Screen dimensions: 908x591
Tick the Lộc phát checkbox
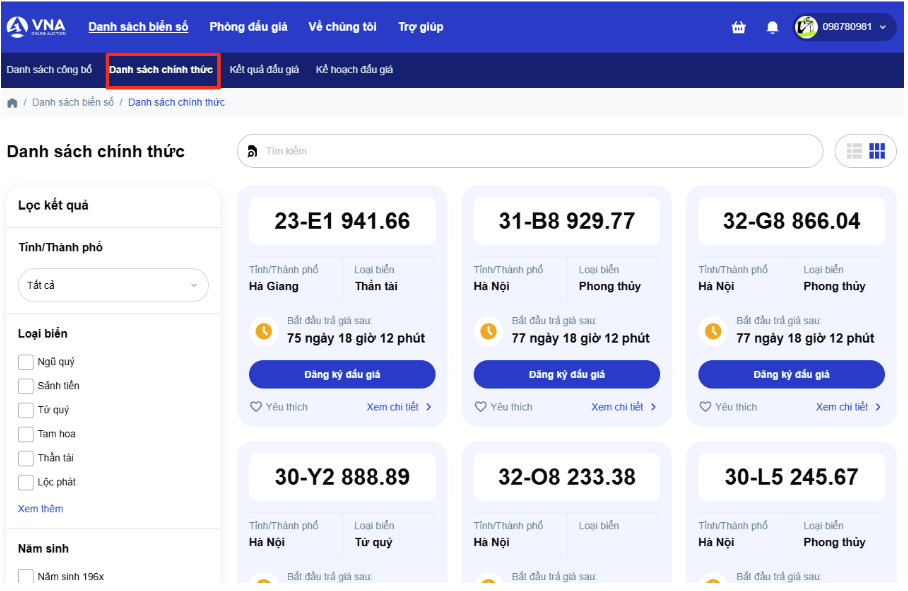click(x=25, y=483)
